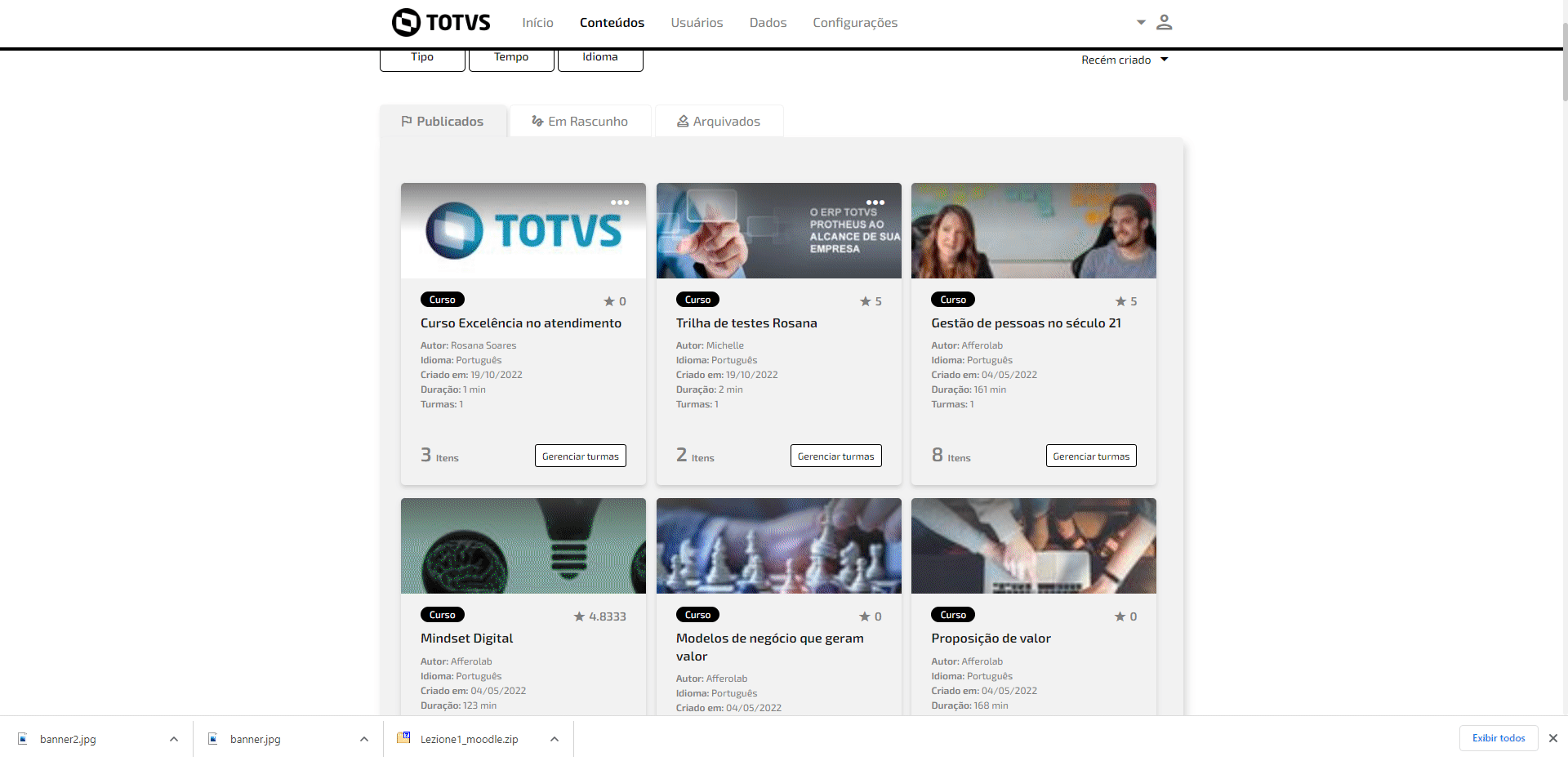Open options menu on Trilha de testes card

click(x=875, y=202)
